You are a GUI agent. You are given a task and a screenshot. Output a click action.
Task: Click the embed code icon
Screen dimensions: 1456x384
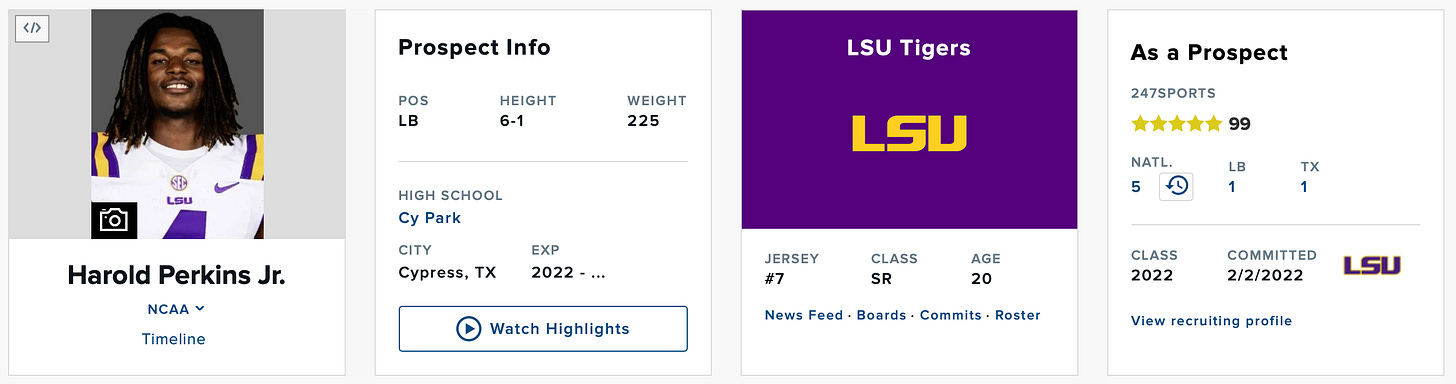tap(33, 28)
